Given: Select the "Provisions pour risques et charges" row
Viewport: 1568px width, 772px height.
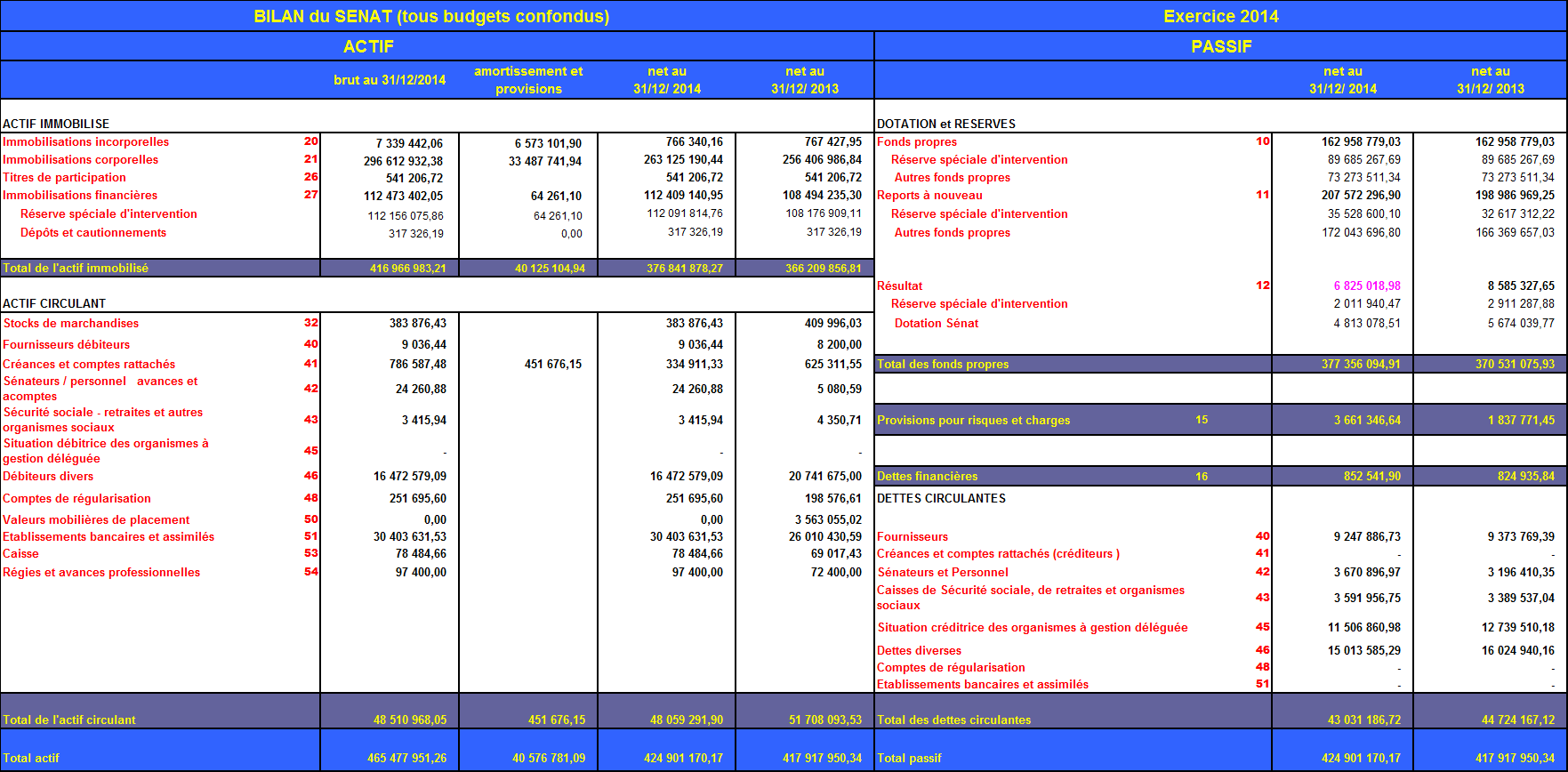Looking at the screenshot, I should 973,420.
